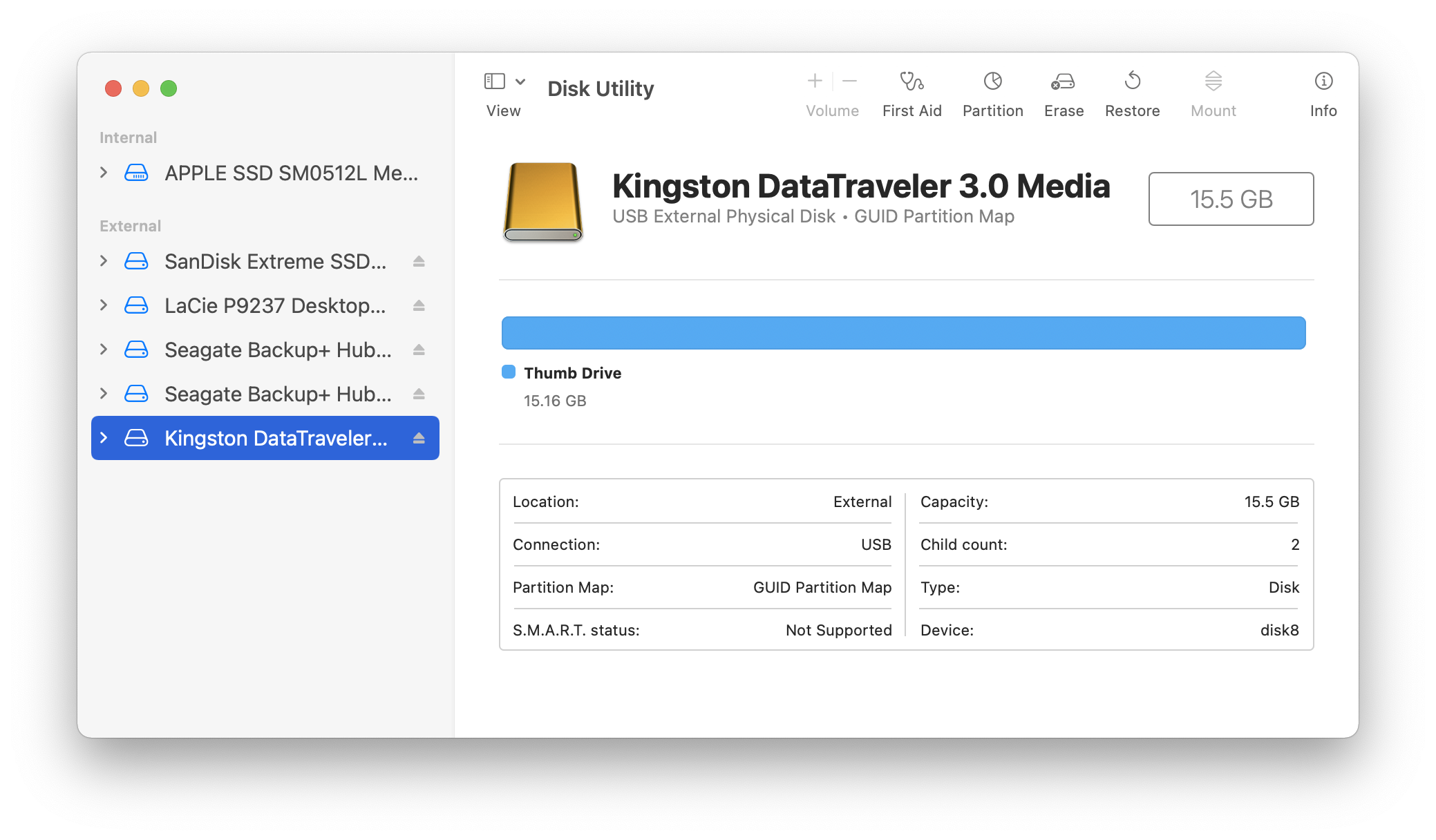Click the Device value disk8
The image size is (1436, 840).
click(1279, 630)
